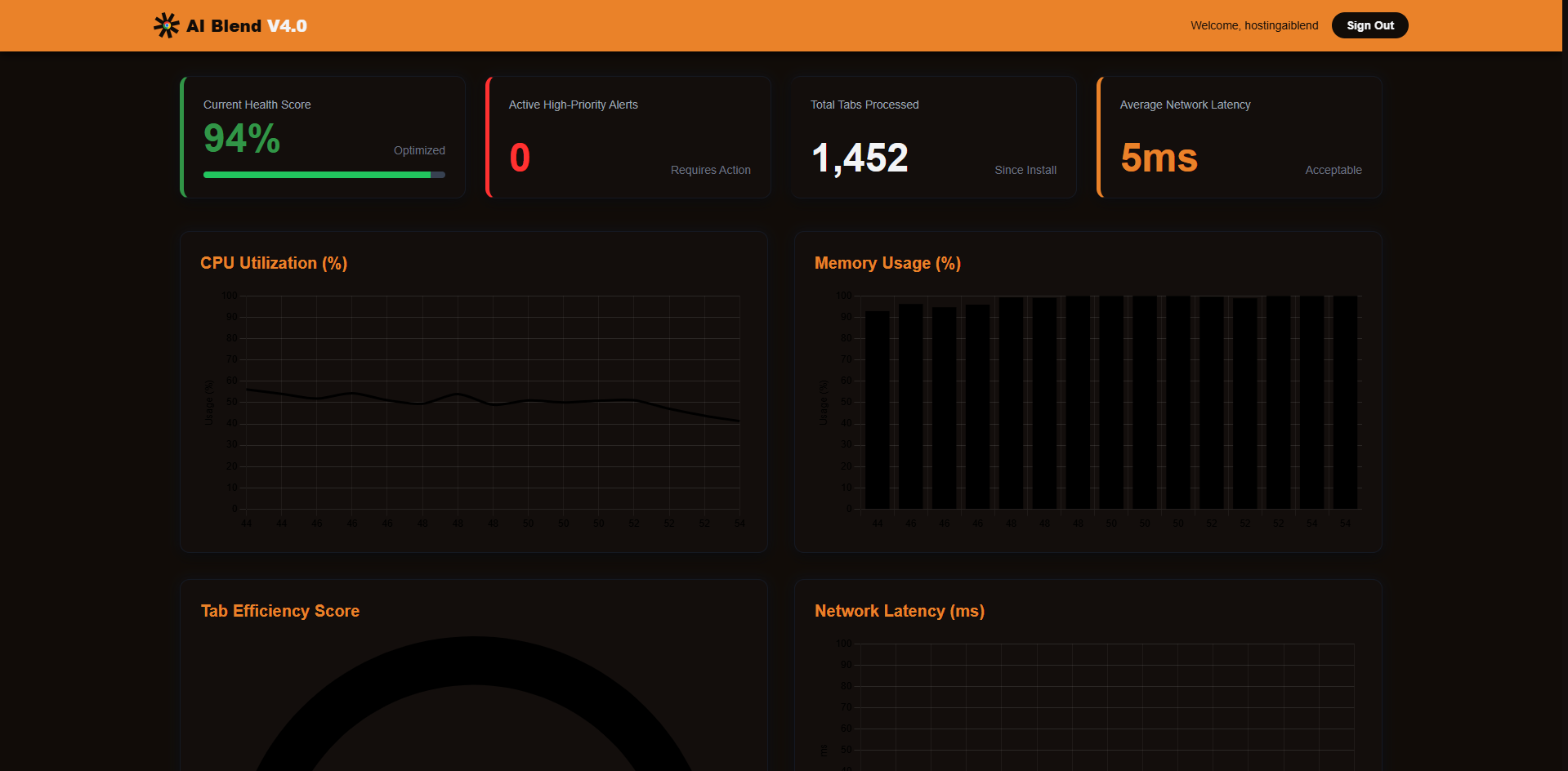Click the Requires Action text
The width and height of the screenshot is (1568, 771).
[x=710, y=170]
